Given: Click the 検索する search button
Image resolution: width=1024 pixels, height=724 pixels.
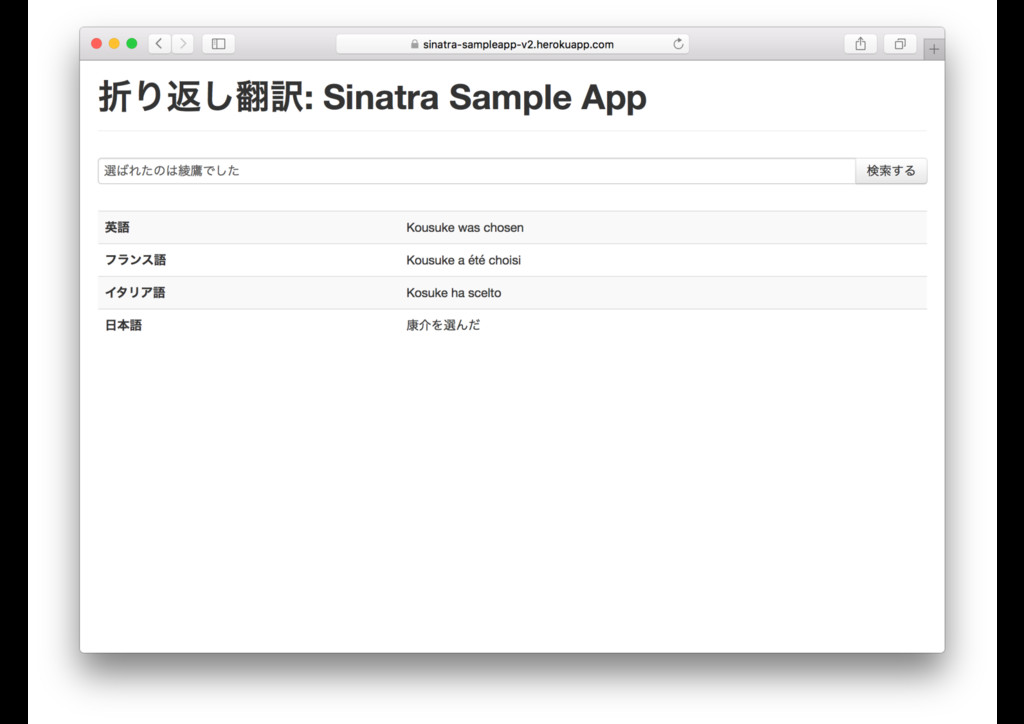Looking at the screenshot, I should coord(891,170).
